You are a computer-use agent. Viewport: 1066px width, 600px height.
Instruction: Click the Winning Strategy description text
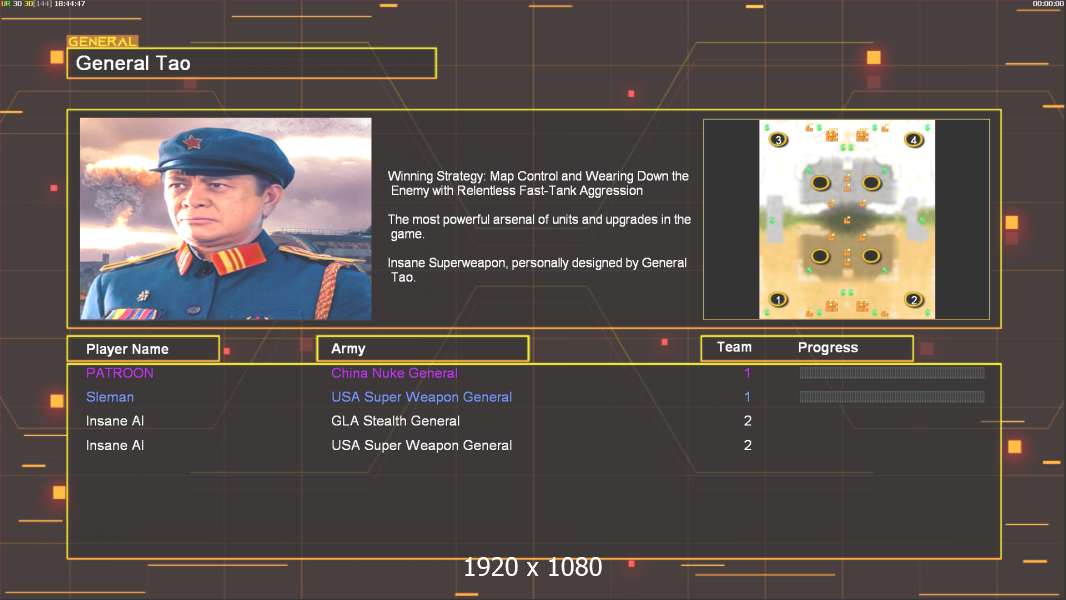pyautogui.click(x=538, y=183)
